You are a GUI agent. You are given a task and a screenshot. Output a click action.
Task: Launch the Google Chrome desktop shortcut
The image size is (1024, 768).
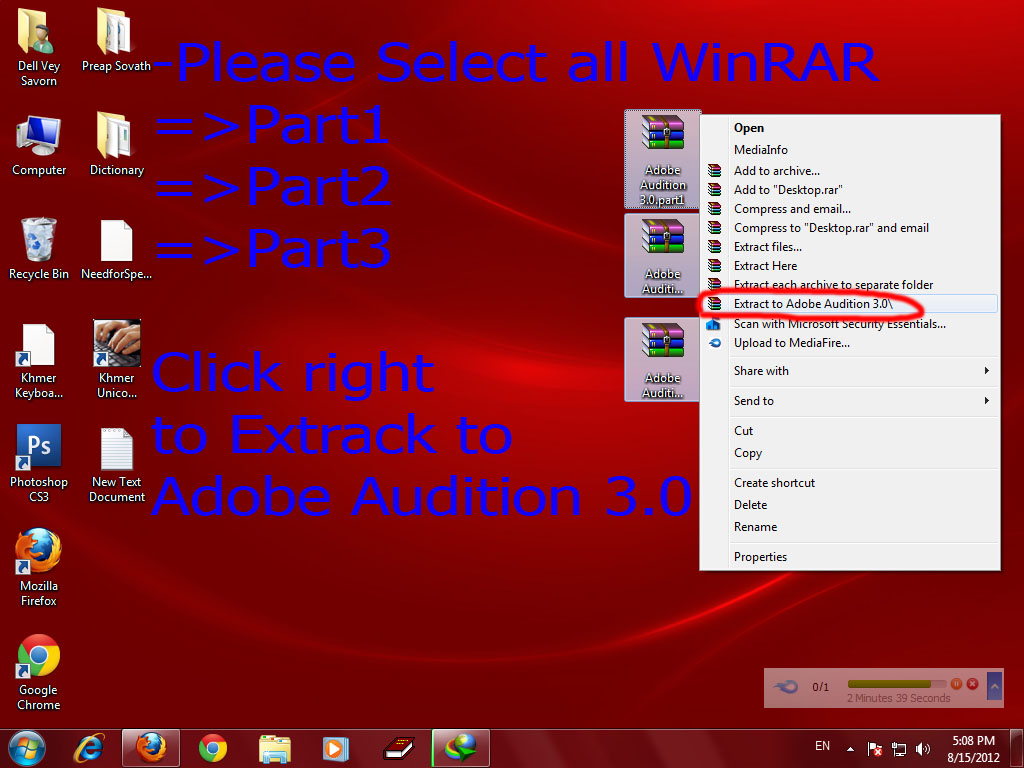39,672
